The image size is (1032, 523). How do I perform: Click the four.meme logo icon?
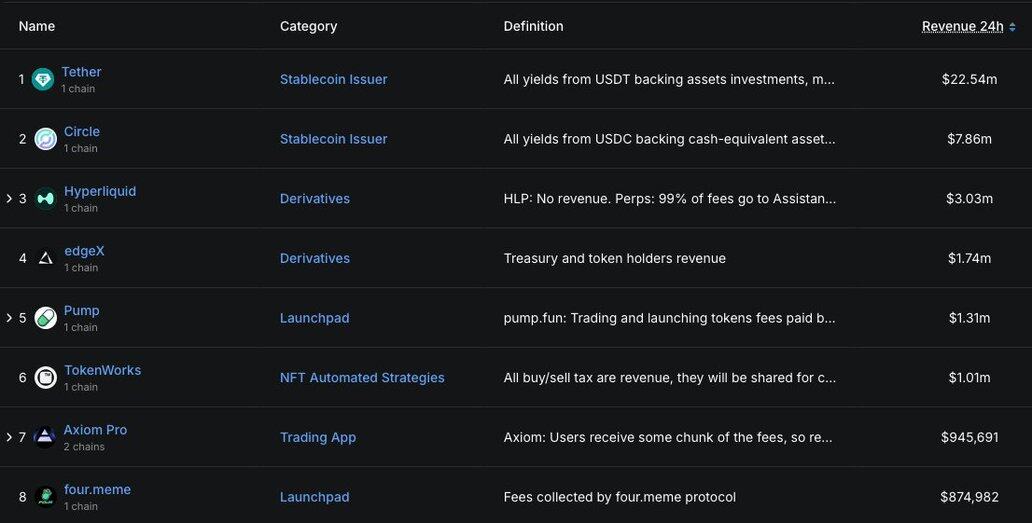pyautogui.click(x=45, y=497)
